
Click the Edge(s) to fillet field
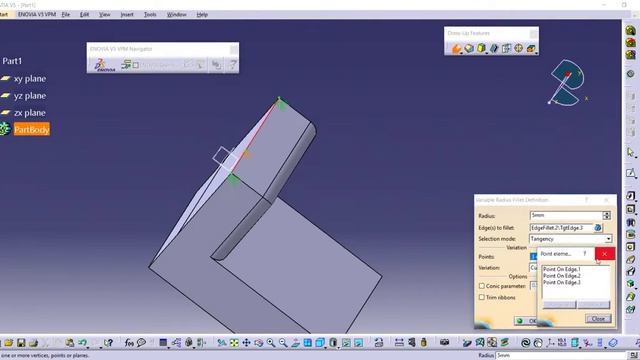562,228
